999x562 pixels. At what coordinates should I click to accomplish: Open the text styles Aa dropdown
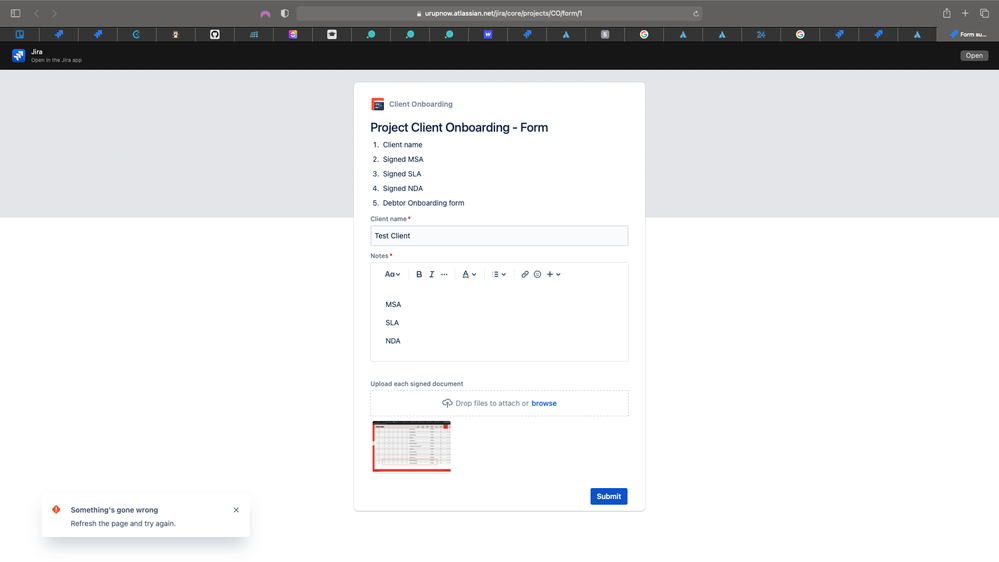click(x=392, y=275)
